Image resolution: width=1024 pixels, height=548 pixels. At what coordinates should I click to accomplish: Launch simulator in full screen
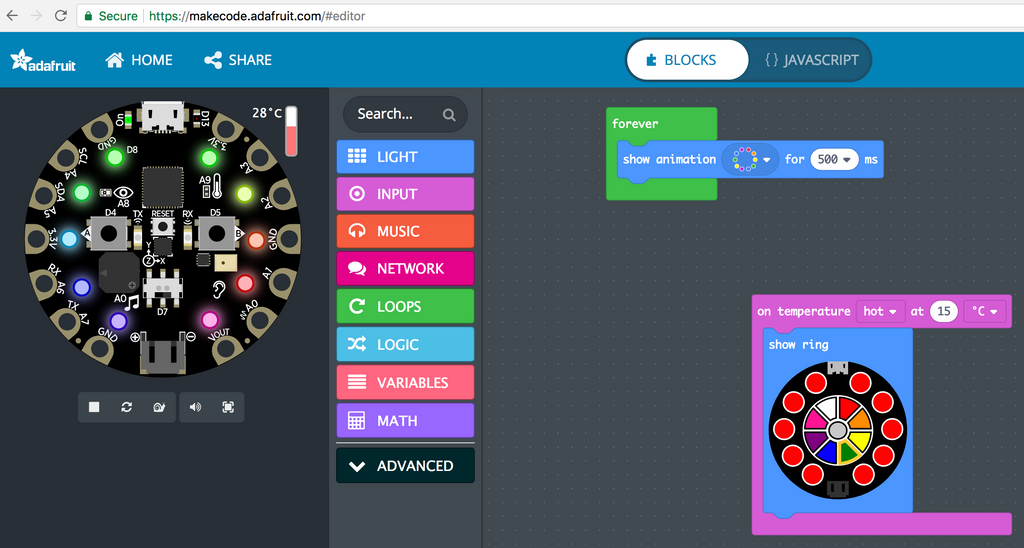click(228, 407)
